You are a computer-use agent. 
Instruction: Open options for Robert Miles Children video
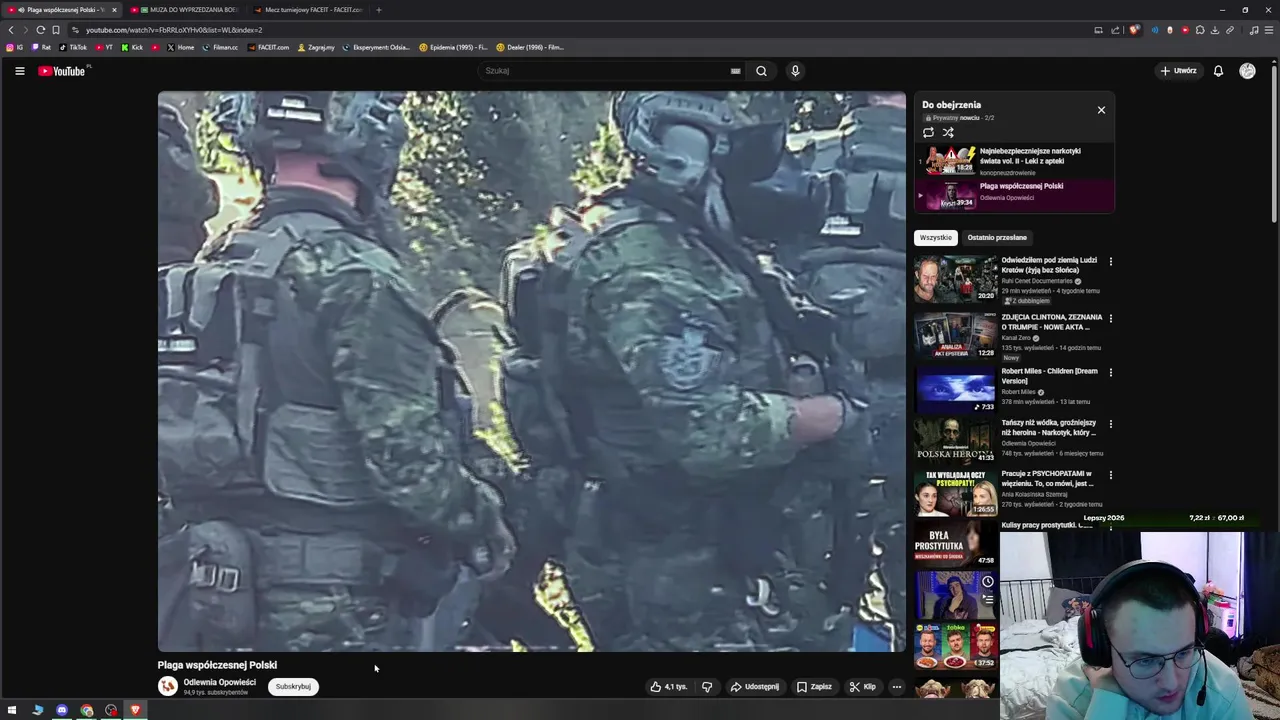coord(1110,373)
